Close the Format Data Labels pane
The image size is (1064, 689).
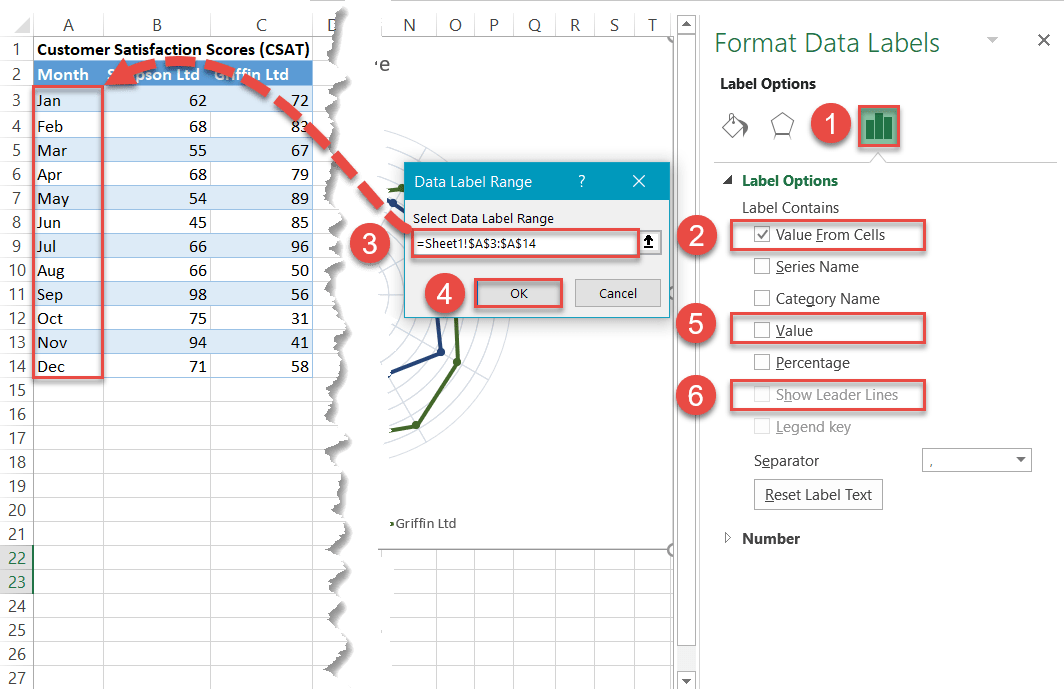(x=1044, y=41)
